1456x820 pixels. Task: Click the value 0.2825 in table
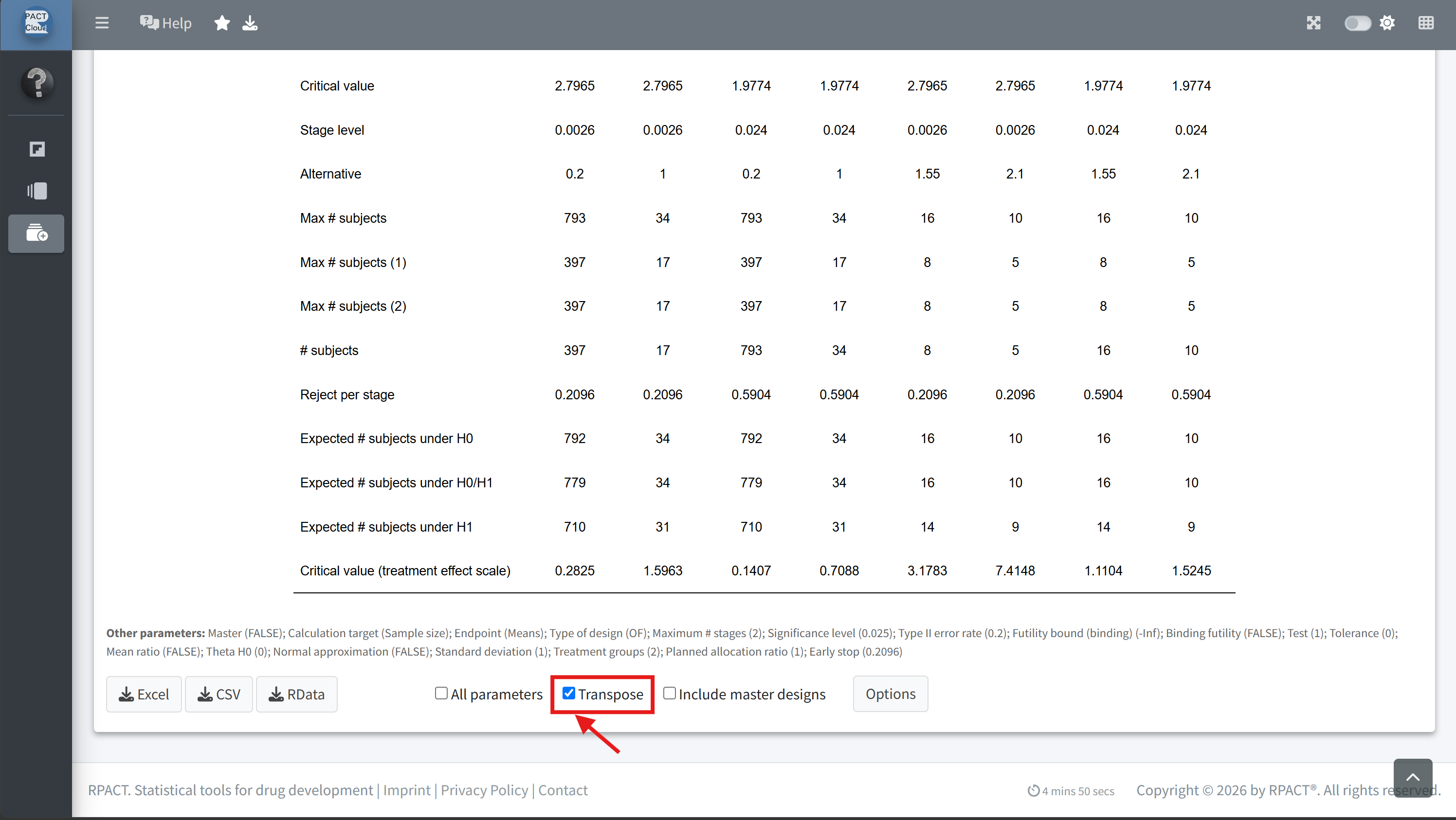(574, 571)
